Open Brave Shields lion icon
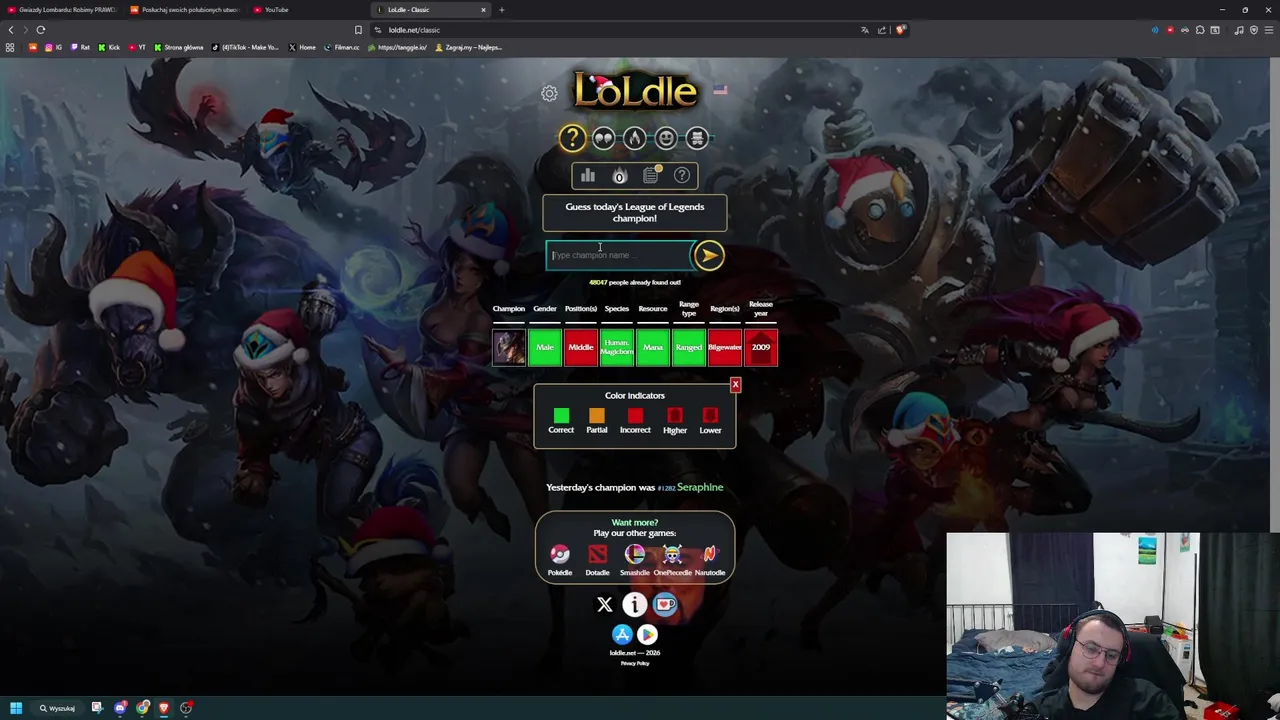Viewport: 1280px width, 720px height. [900, 30]
